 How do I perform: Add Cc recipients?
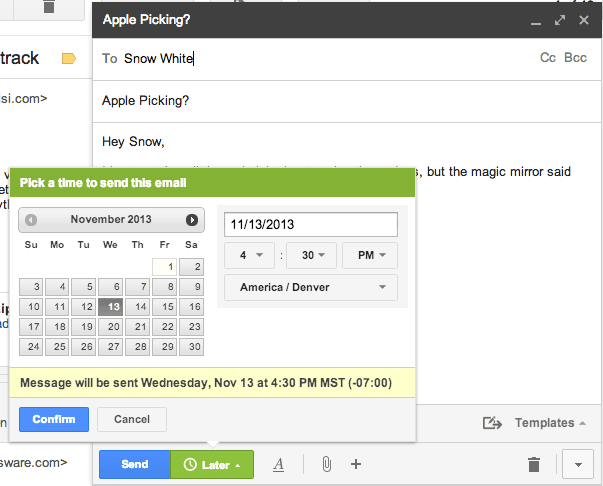pyautogui.click(x=547, y=58)
